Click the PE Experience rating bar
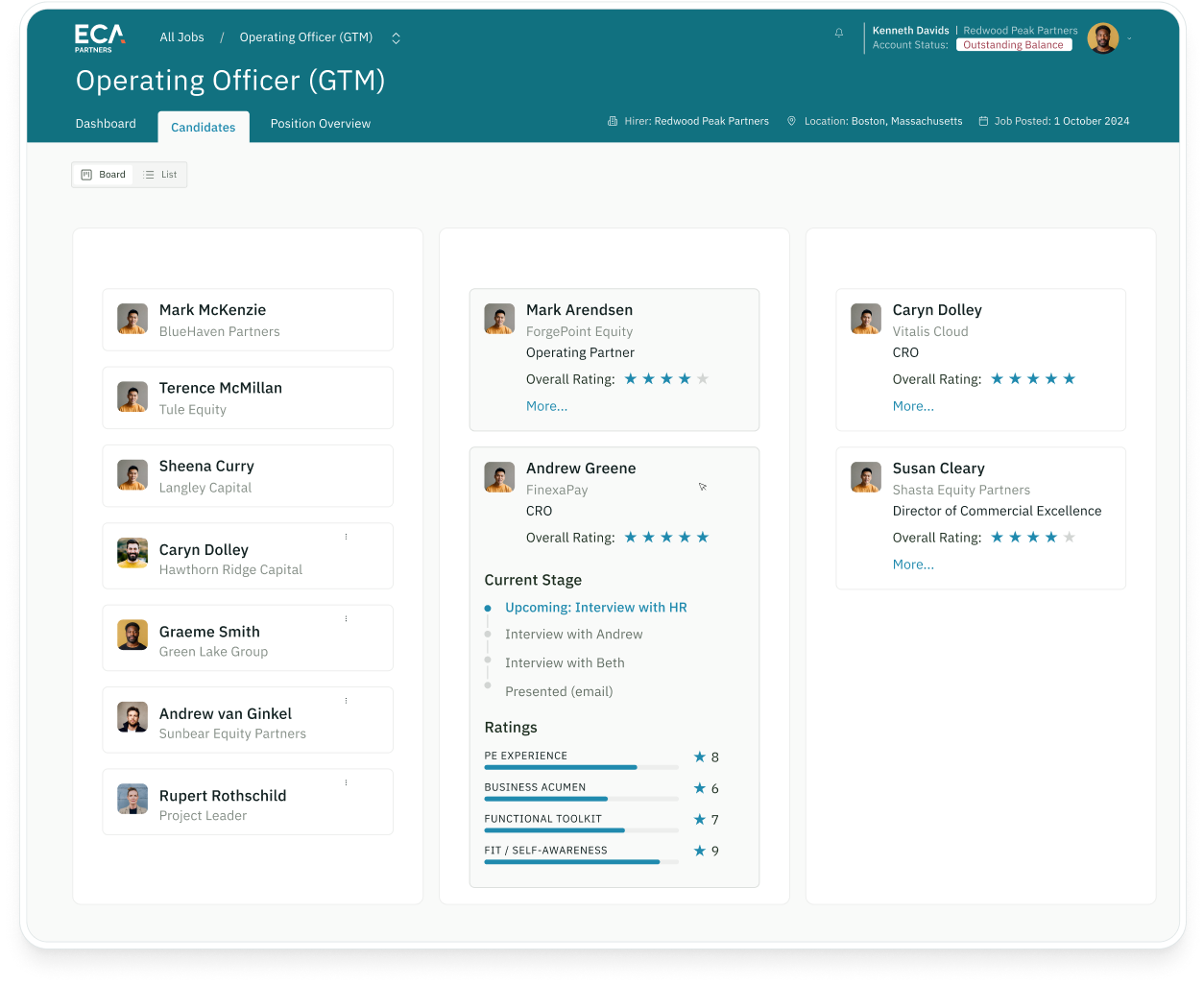Screen dimensions: 1204x985 point(581,767)
